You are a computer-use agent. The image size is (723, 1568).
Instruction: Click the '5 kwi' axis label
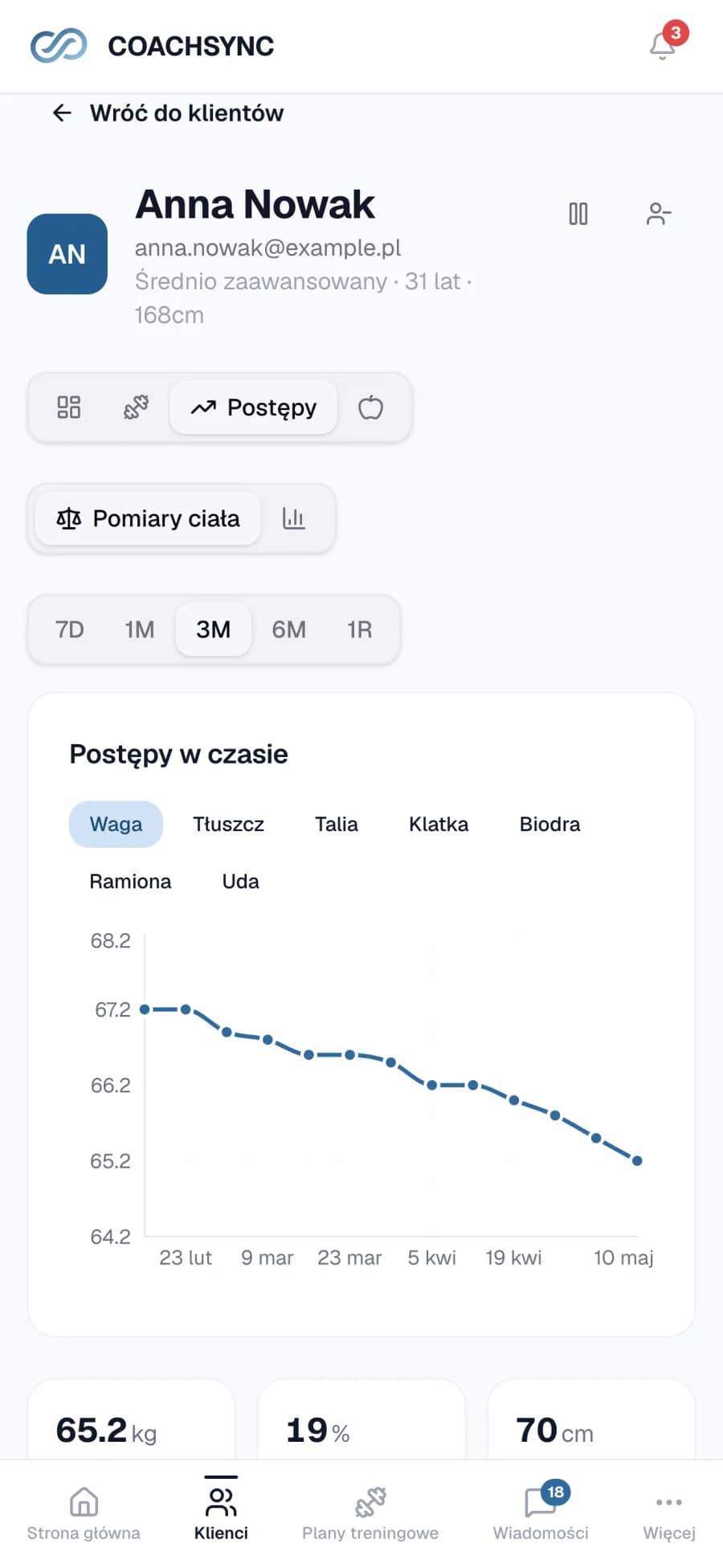coord(431,1258)
